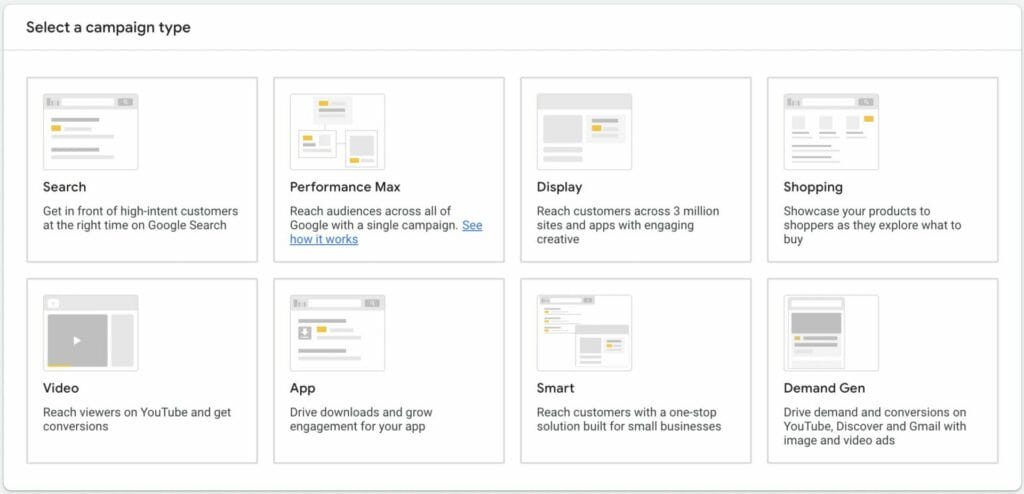This screenshot has height=494, width=1024.
Task: Click 'Reach viewers on YouTube' description
Action: point(137,420)
